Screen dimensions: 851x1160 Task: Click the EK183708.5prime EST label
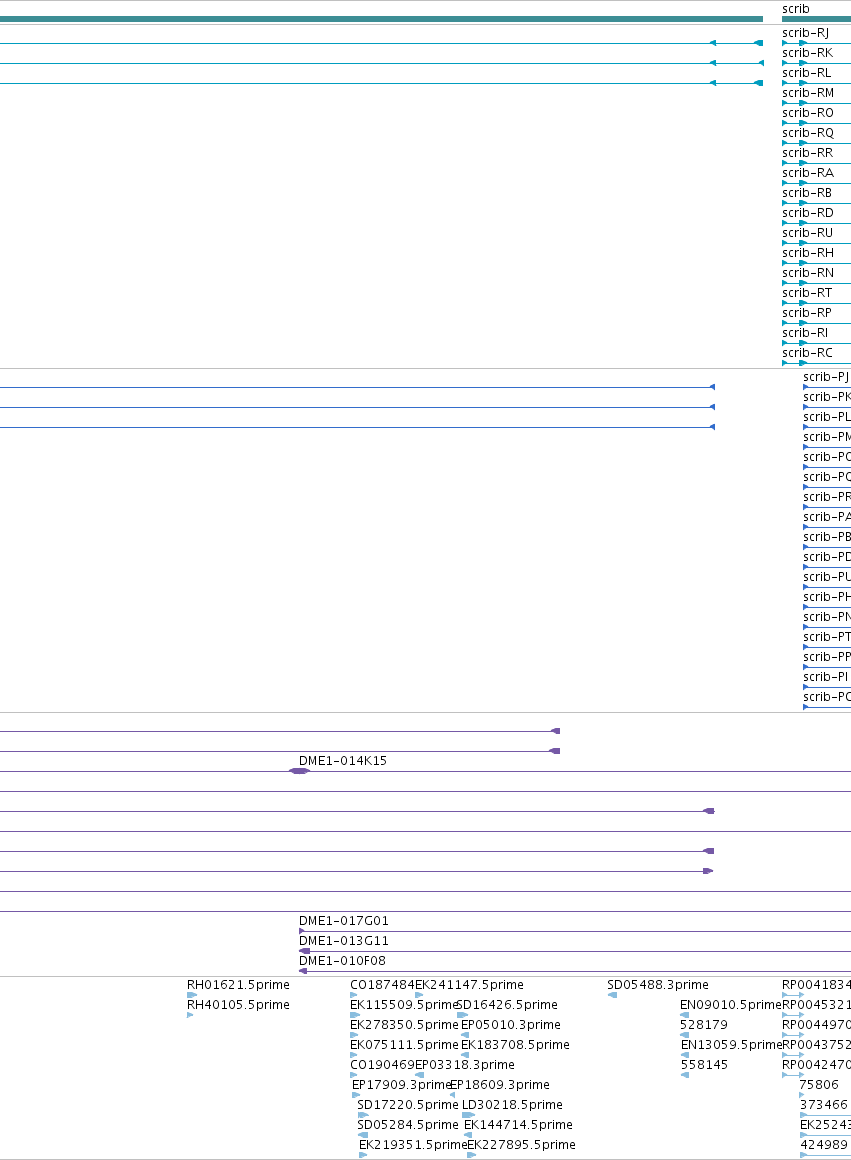point(515,1045)
